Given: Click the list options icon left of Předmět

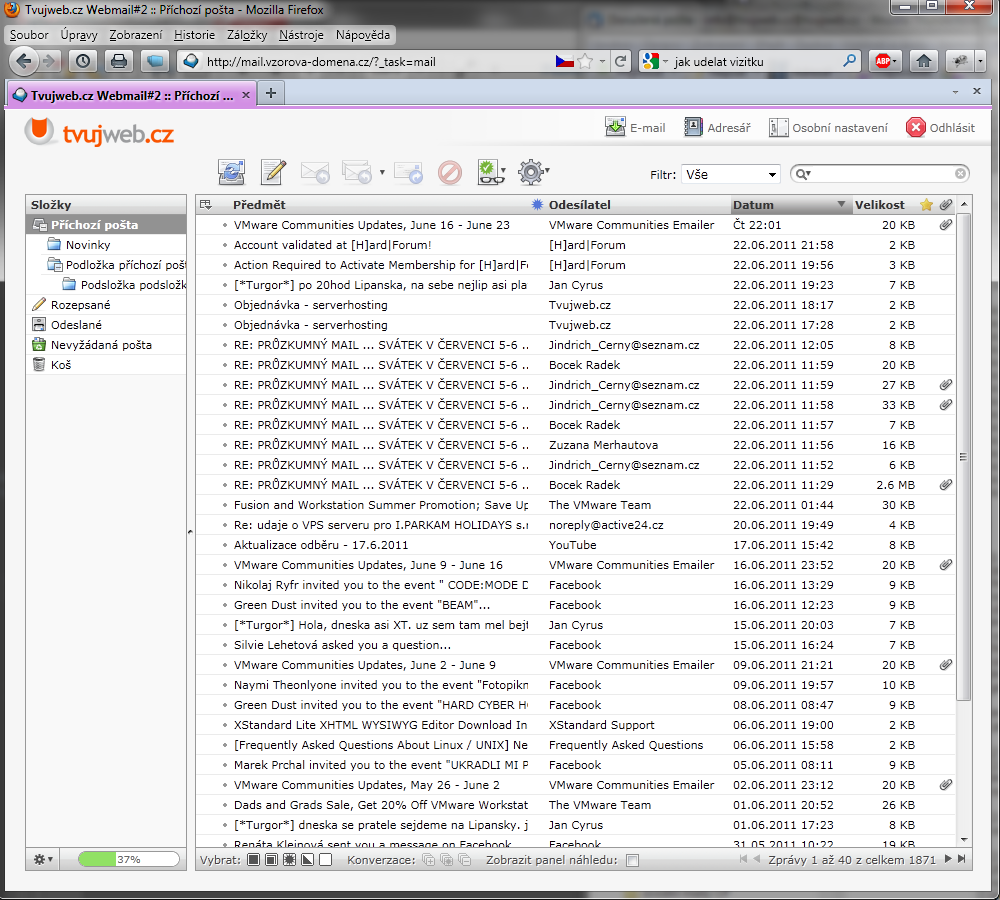Looking at the screenshot, I should point(206,205).
